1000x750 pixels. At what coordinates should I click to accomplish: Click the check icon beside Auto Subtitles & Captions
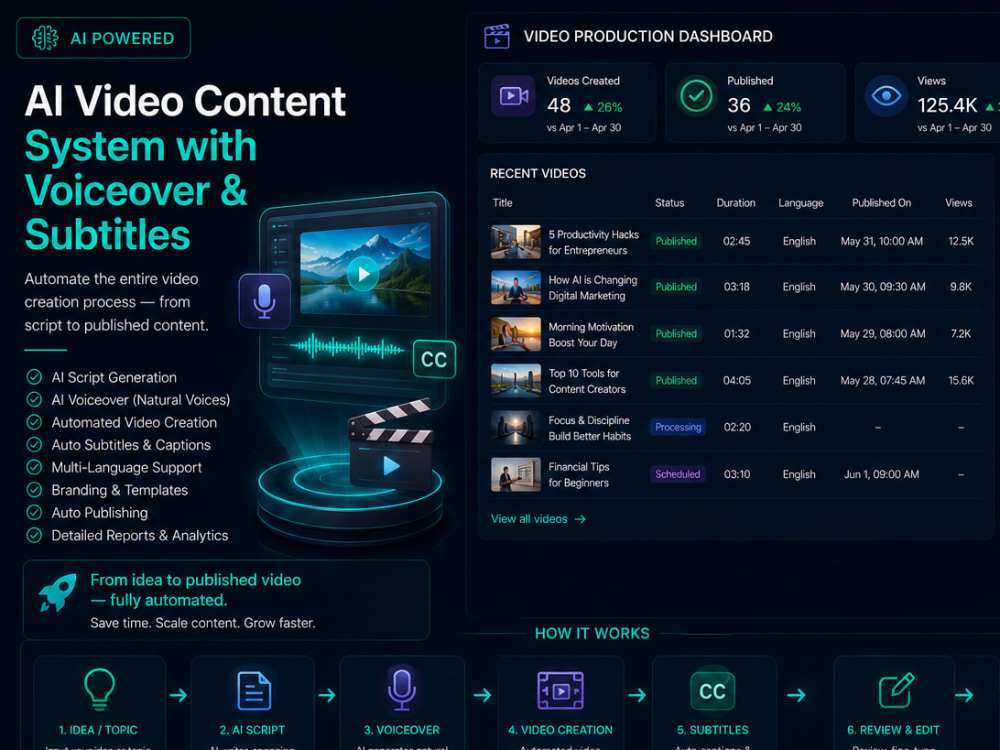pyautogui.click(x=34, y=445)
